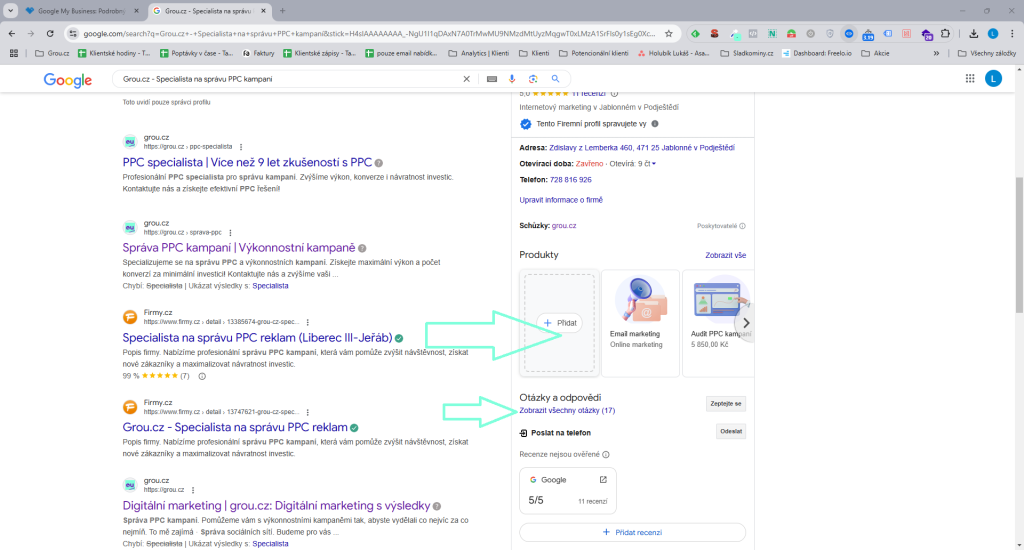Open the Holubík Lukáš Asana bookmark

tap(673, 54)
